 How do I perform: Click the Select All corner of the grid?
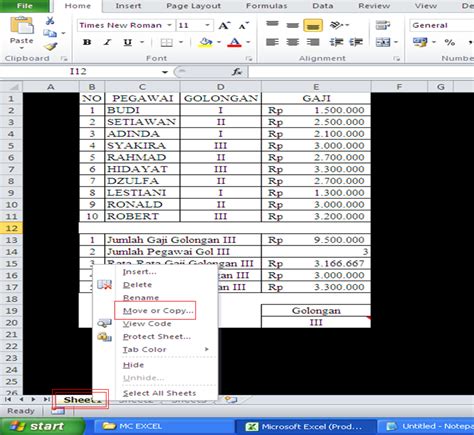(x=11, y=87)
